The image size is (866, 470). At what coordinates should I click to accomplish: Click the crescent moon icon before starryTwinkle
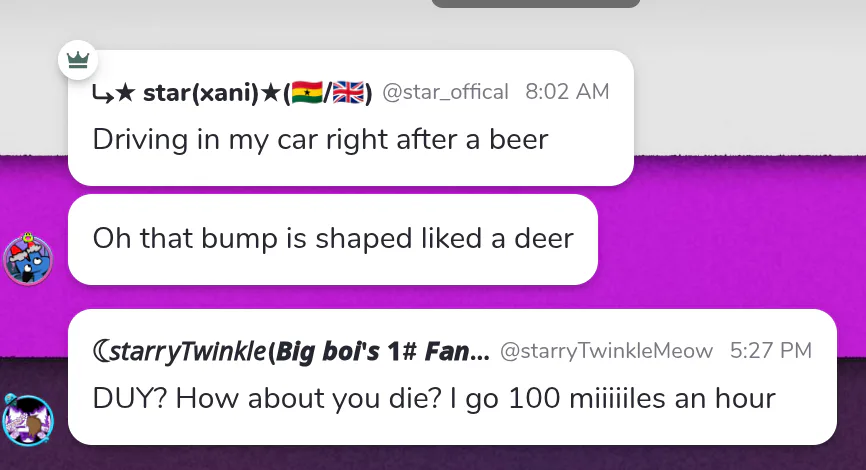click(101, 351)
